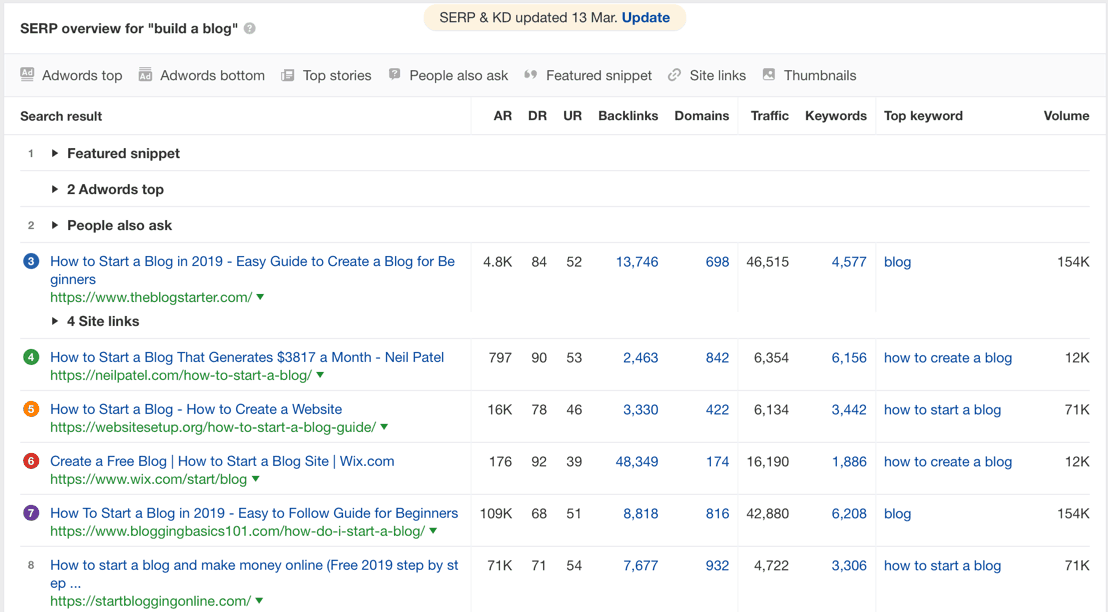Click 'how to create a blog' in Neil Patel row
The width and height of the screenshot is (1108, 612).
[x=948, y=358]
